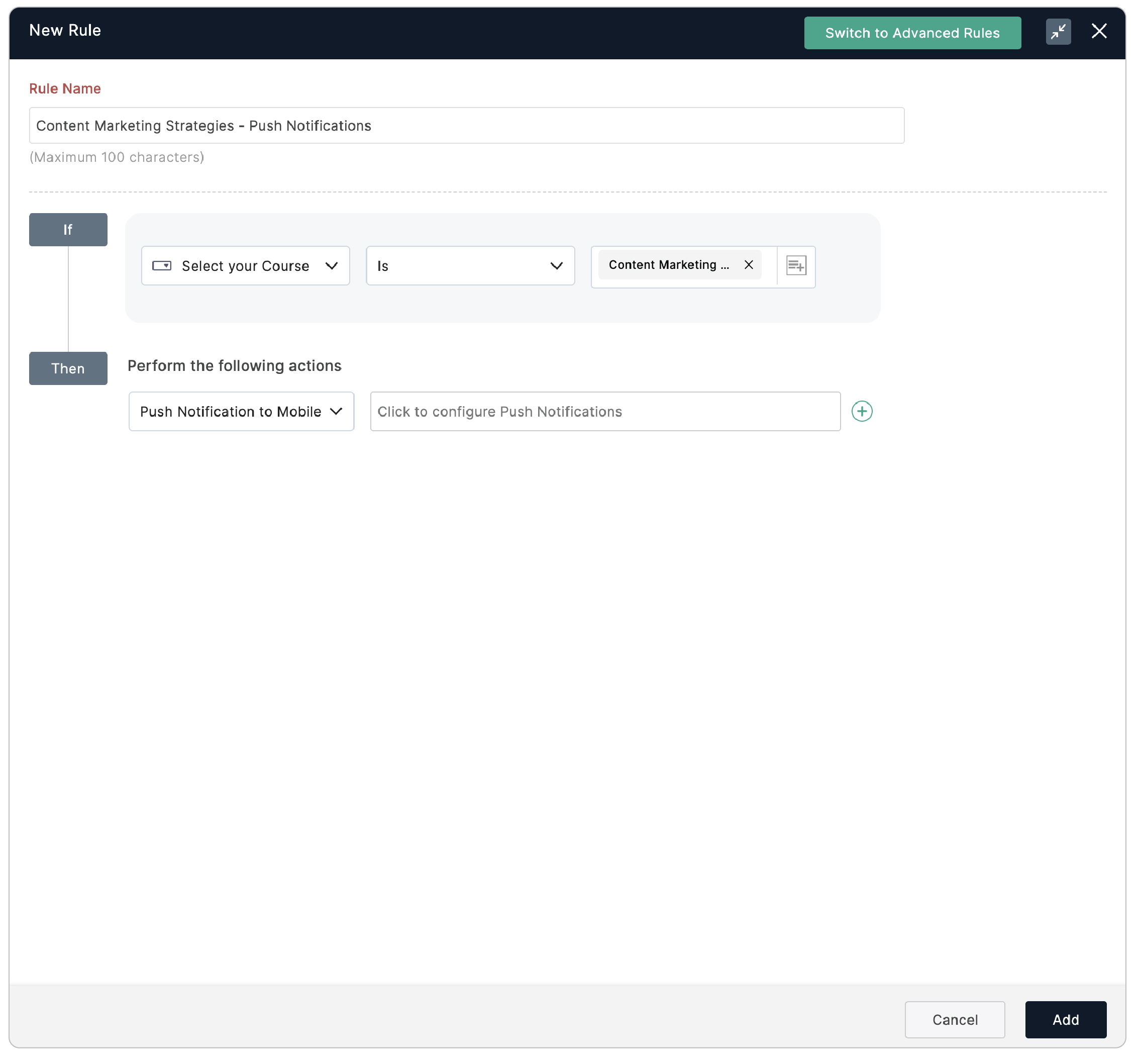Viewport: 1139px width, 1064px height.
Task: Open the Select your Course dropdown
Action: (x=245, y=265)
